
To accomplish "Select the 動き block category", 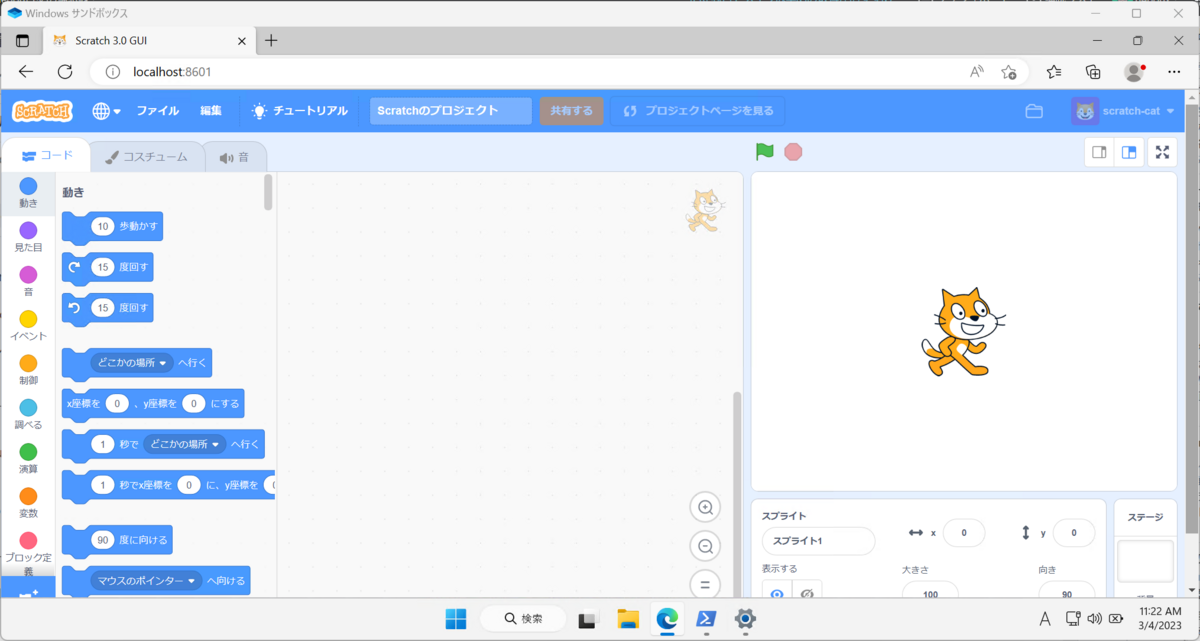I will (28, 193).
